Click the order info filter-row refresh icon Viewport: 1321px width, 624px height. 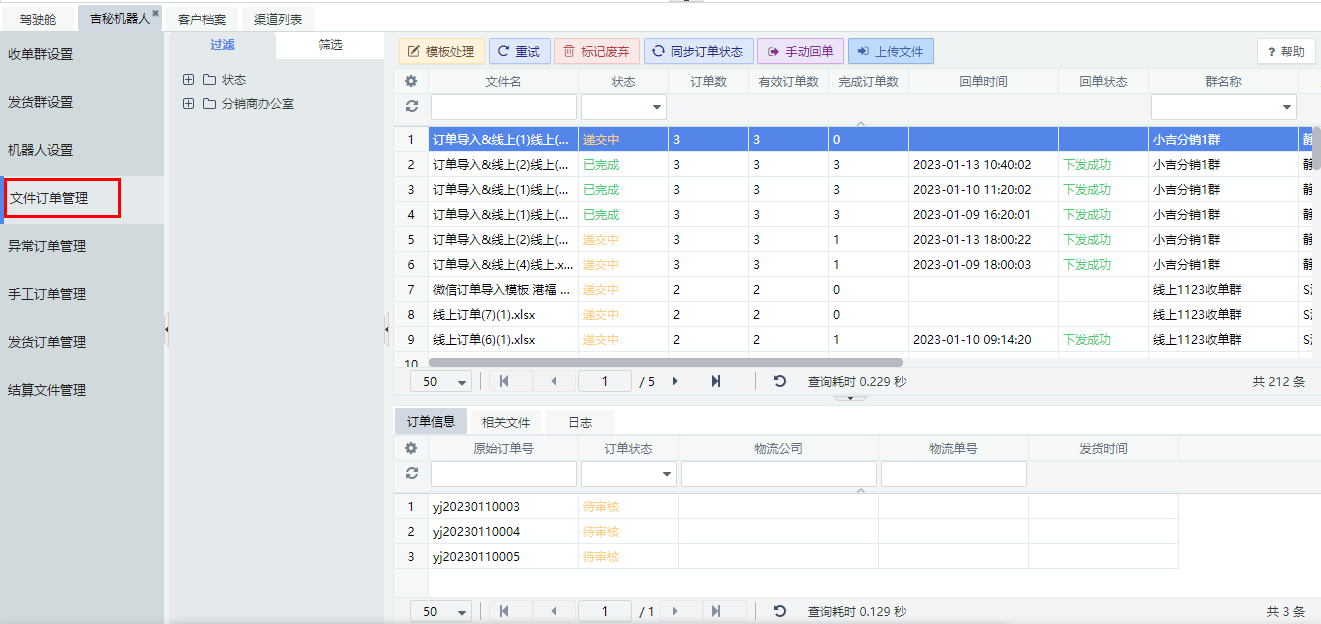click(x=411, y=473)
